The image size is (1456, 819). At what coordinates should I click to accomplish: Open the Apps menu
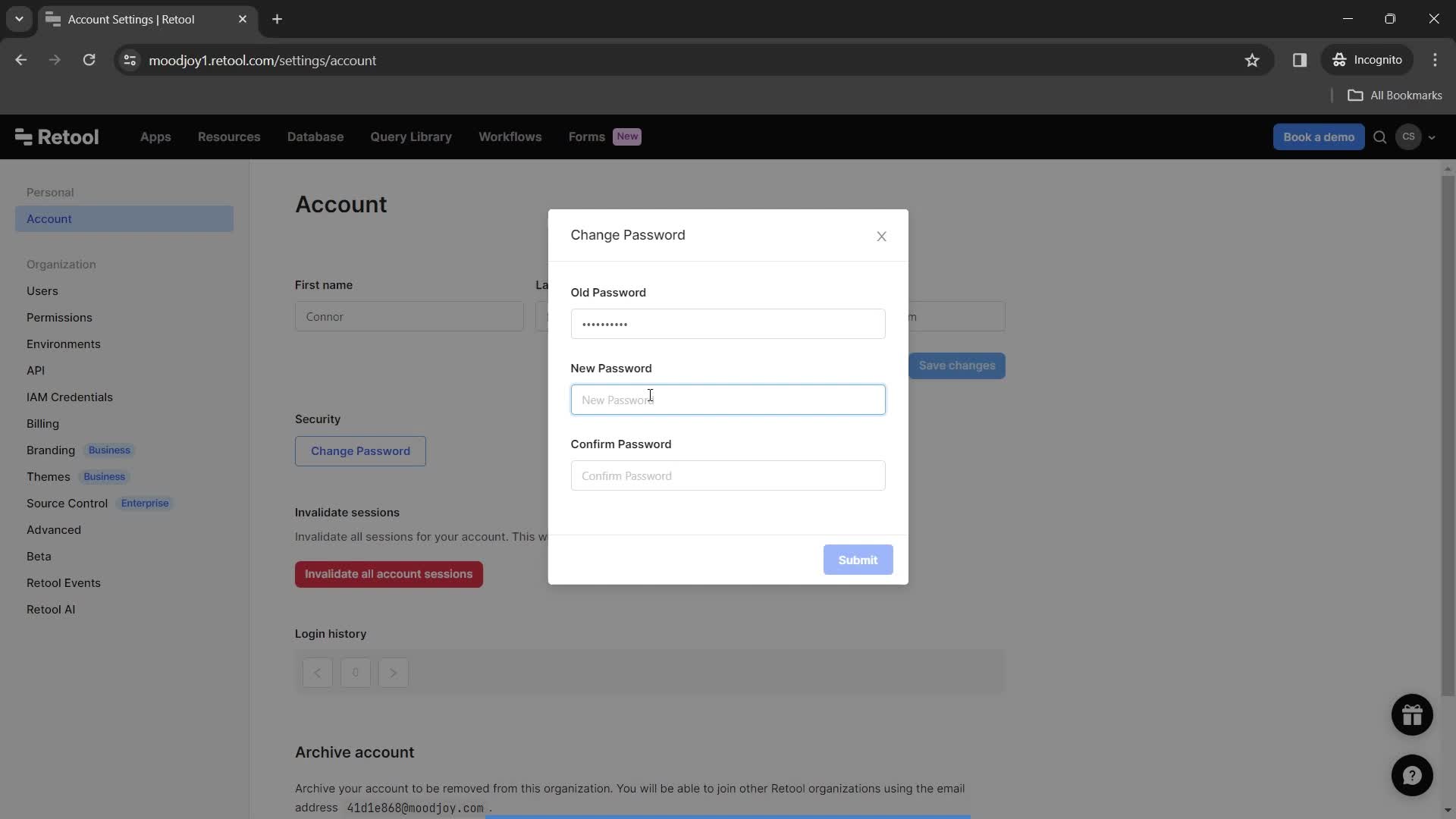155,137
